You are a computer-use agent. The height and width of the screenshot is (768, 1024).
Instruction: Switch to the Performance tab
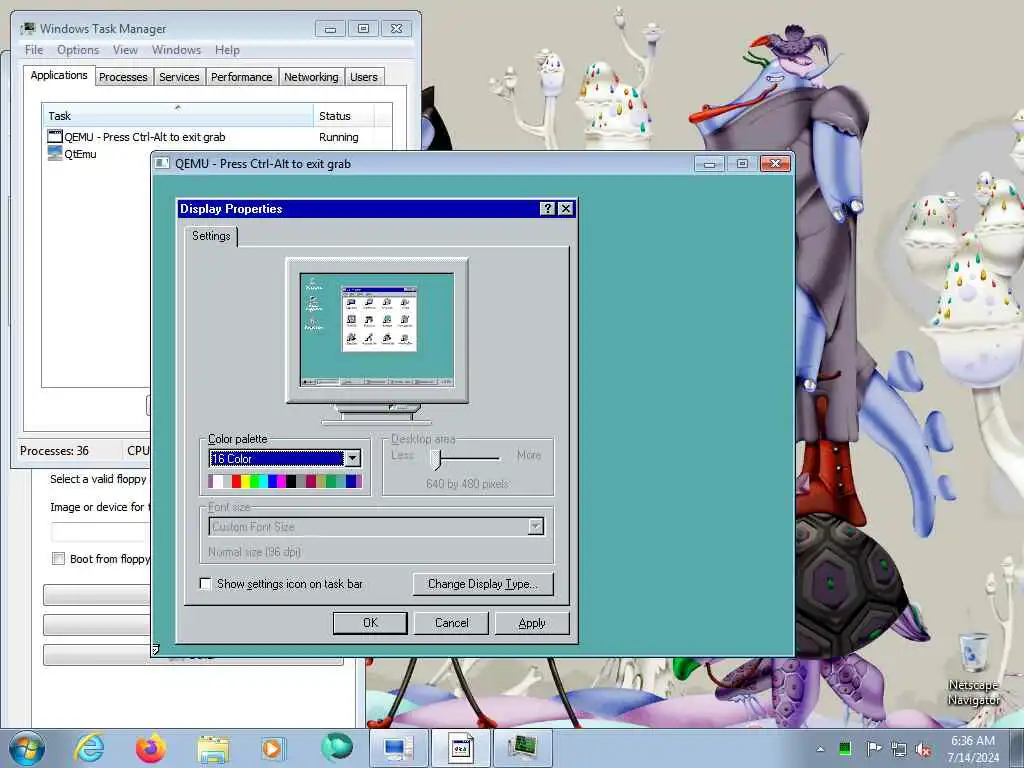click(242, 77)
